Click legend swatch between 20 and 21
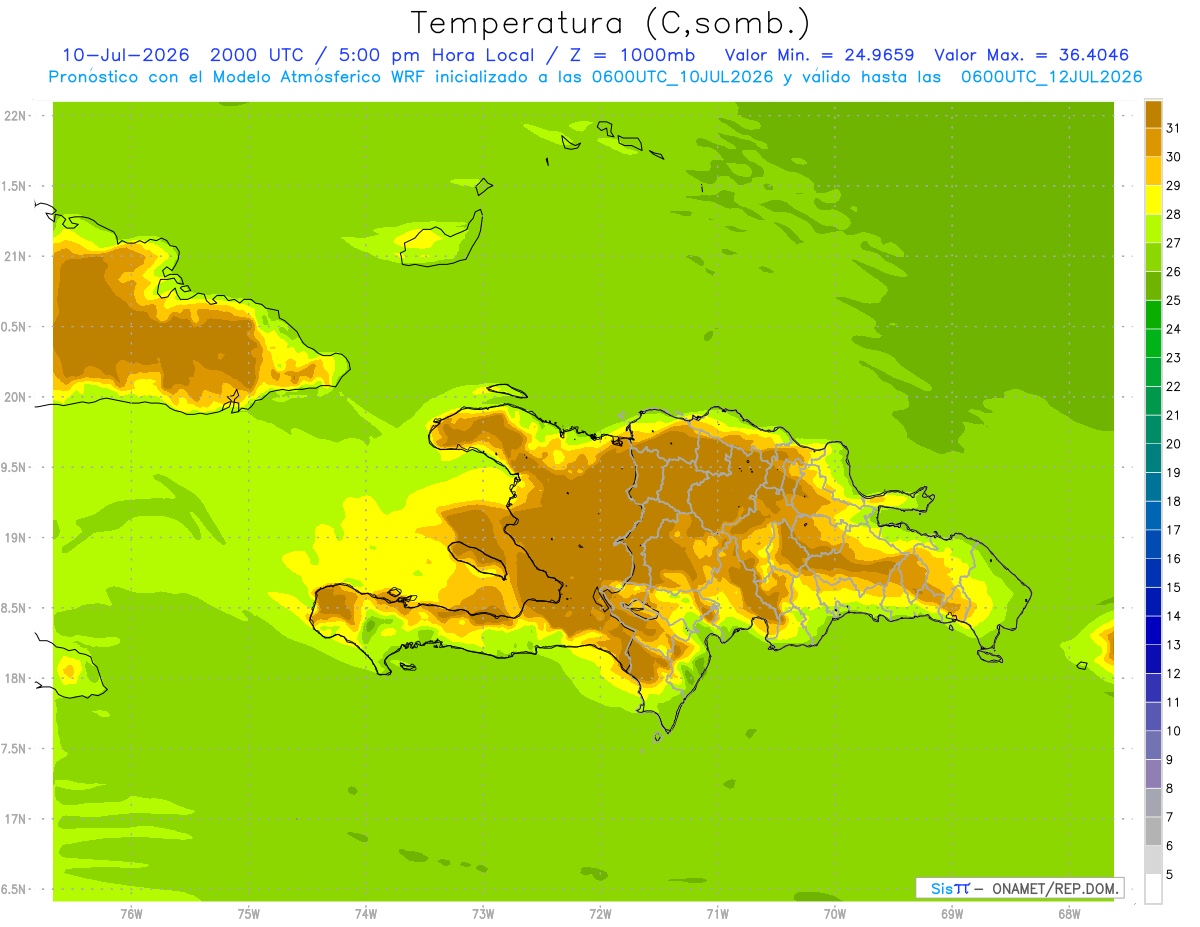The image size is (1200, 927). (x=1153, y=429)
